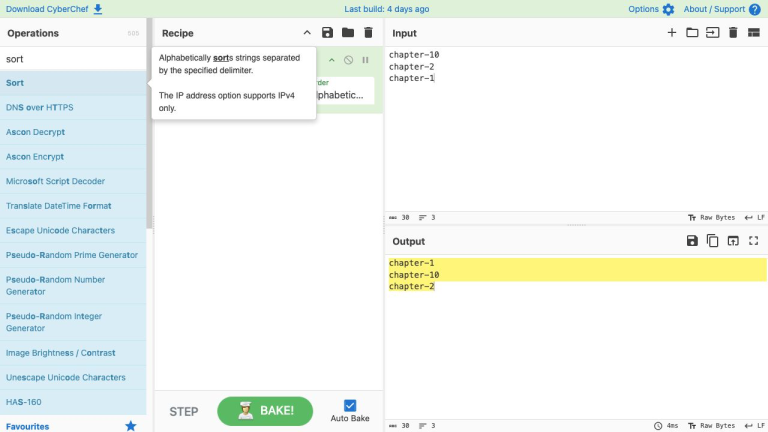Screen dimensions: 768x432
Task: Select Pseudo-Random Number Generator operation
Action: point(73,286)
